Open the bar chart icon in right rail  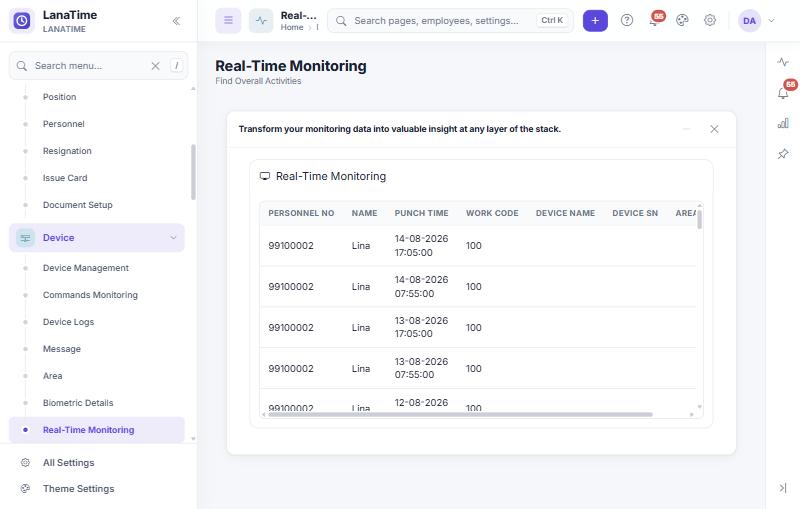pyautogui.click(x=783, y=123)
